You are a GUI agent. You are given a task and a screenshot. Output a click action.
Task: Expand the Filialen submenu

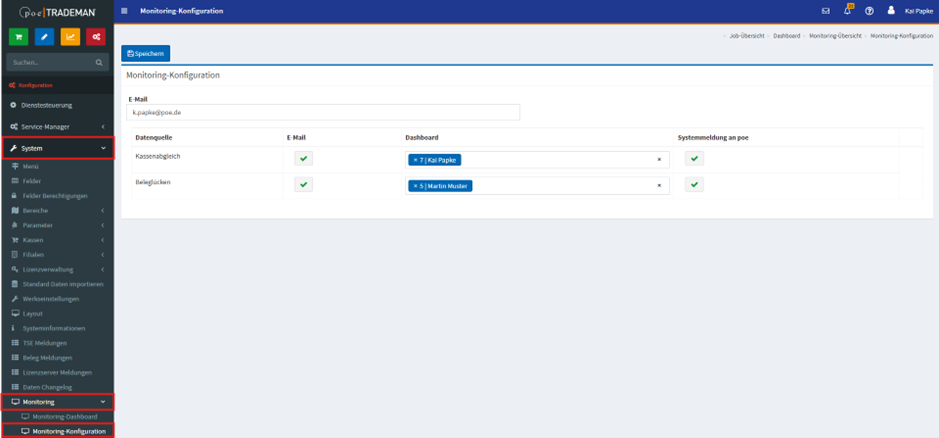tap(57, 255)
